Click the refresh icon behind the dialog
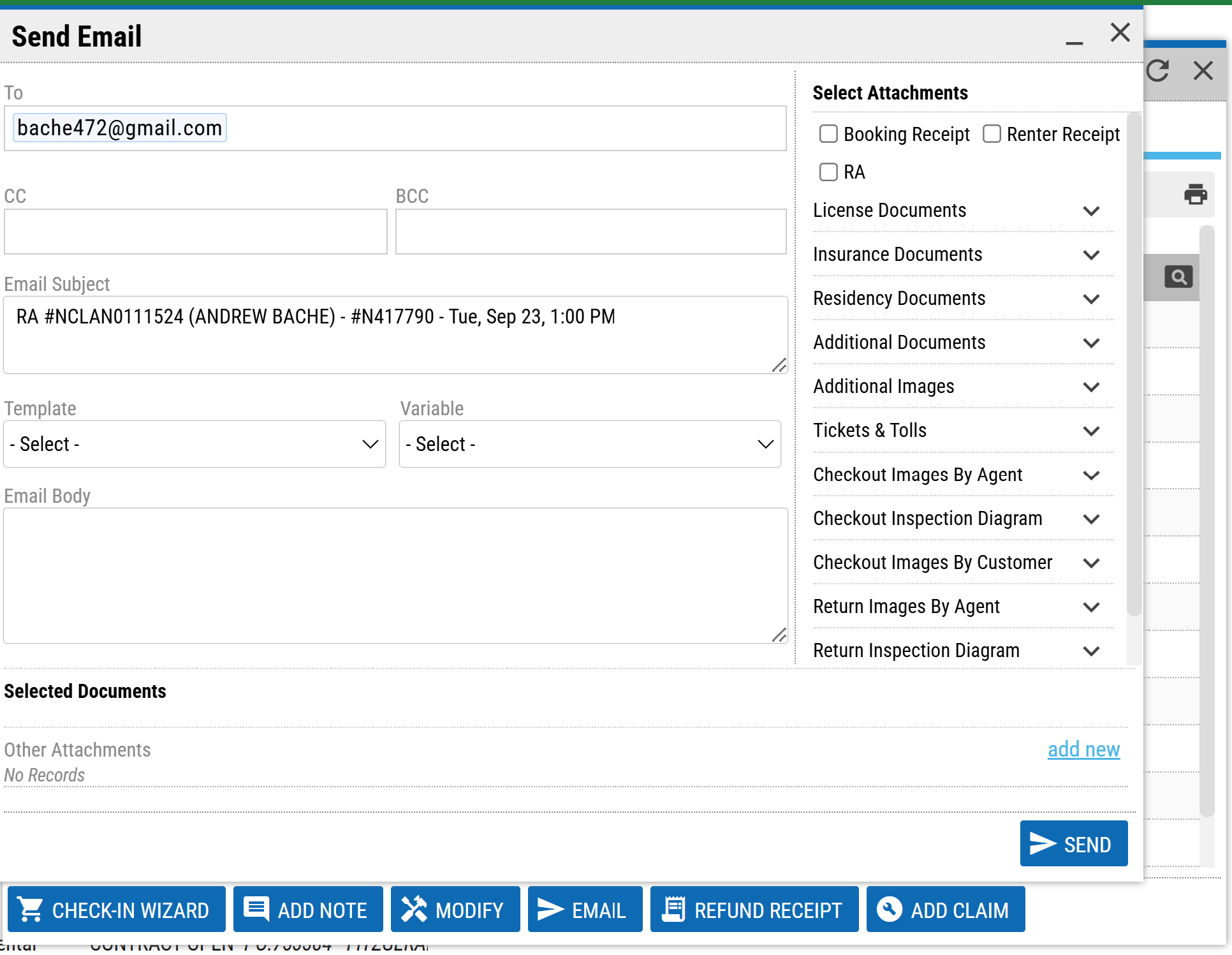The image size is (1232, 955). click(x=1157, y=70)
